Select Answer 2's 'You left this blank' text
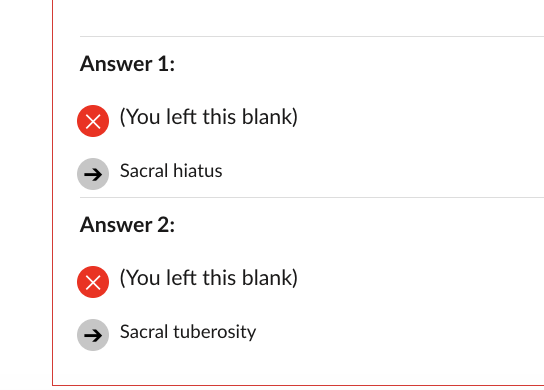This screenshot has width=544, height=390. tap(209, 278)
